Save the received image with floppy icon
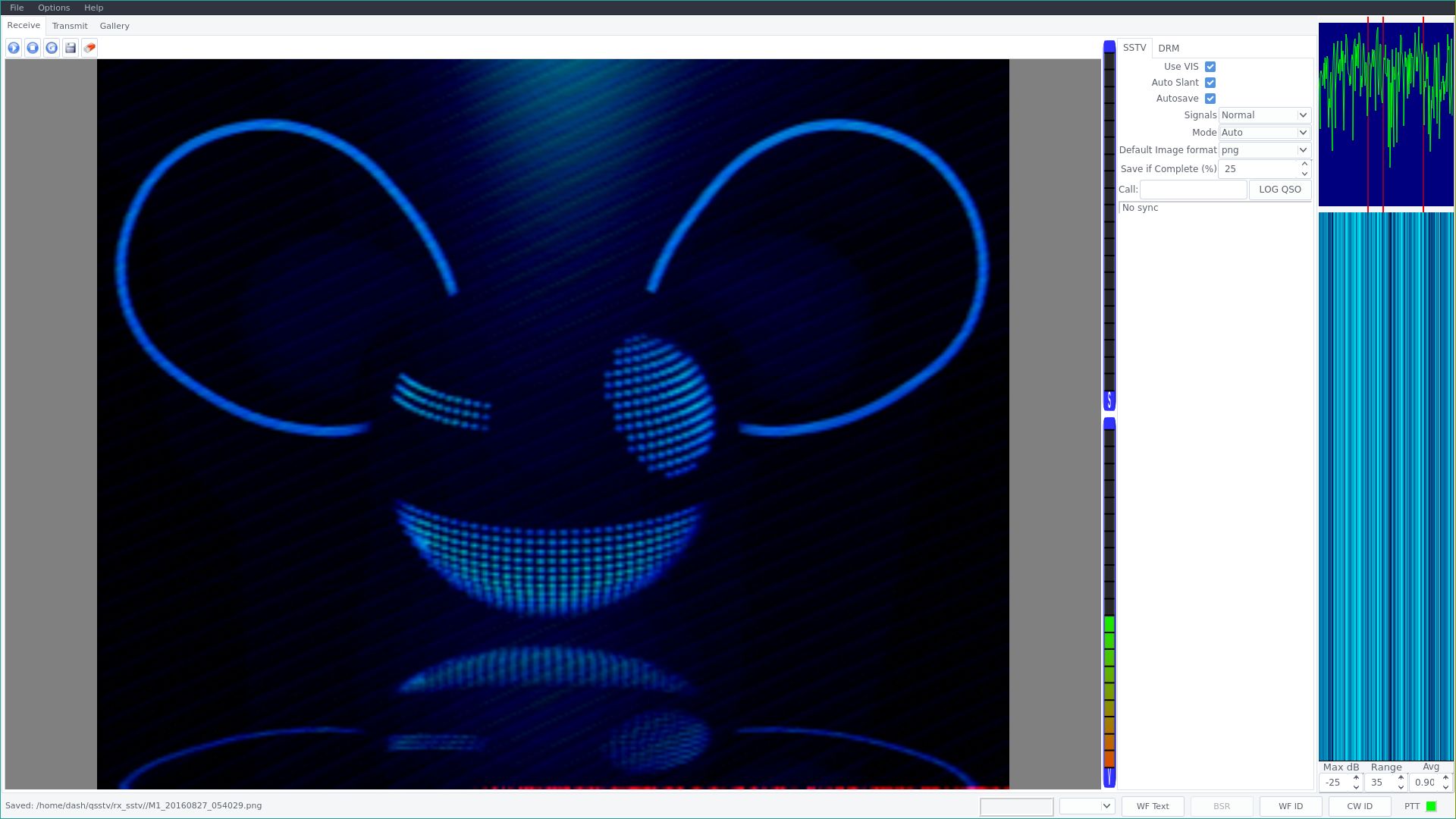The width and height of the screenshot is (1456, 819). [71, 48]
